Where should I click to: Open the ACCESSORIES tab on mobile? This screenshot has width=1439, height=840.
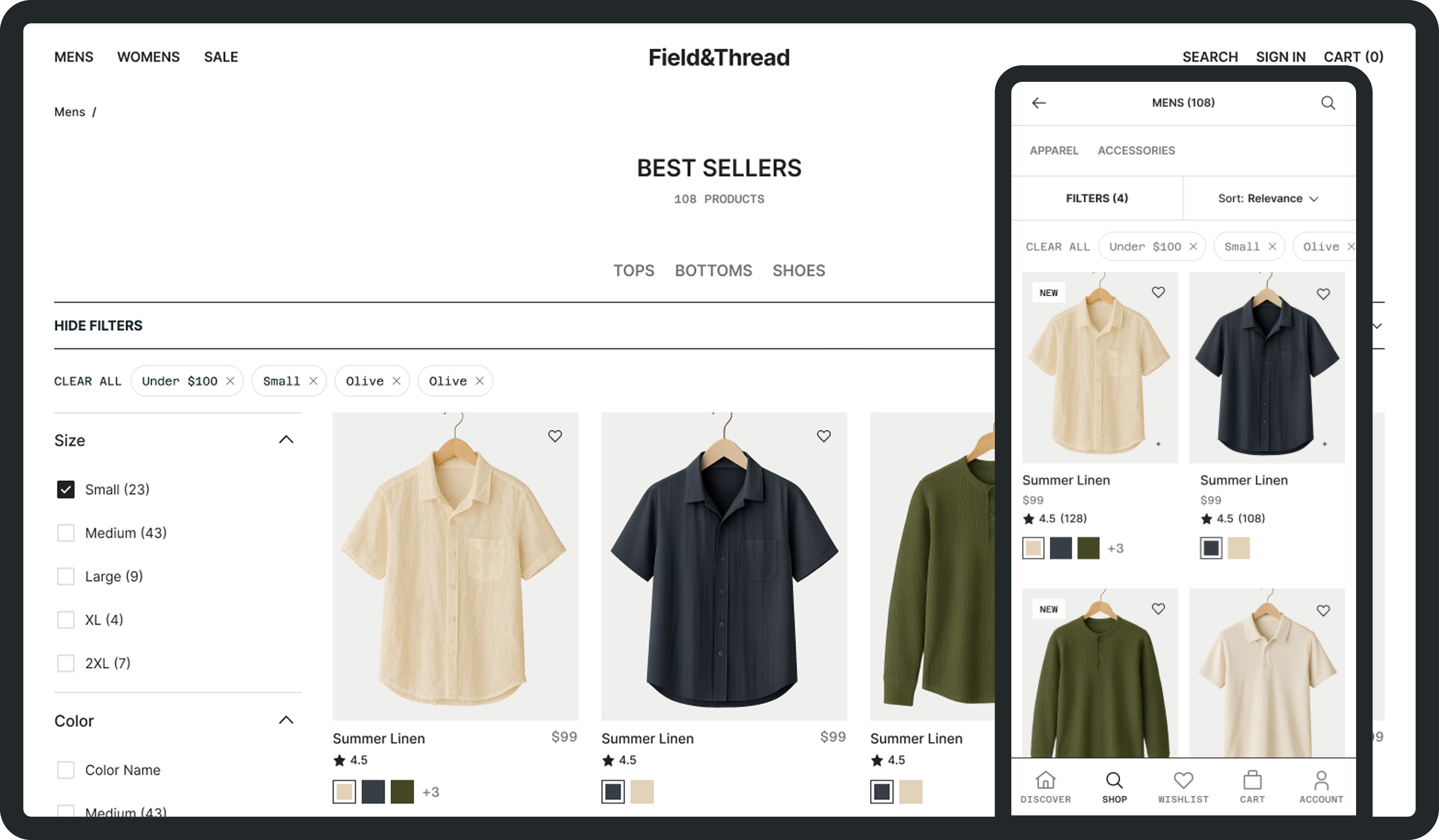pyautogui.click(x=1136, y=150)
